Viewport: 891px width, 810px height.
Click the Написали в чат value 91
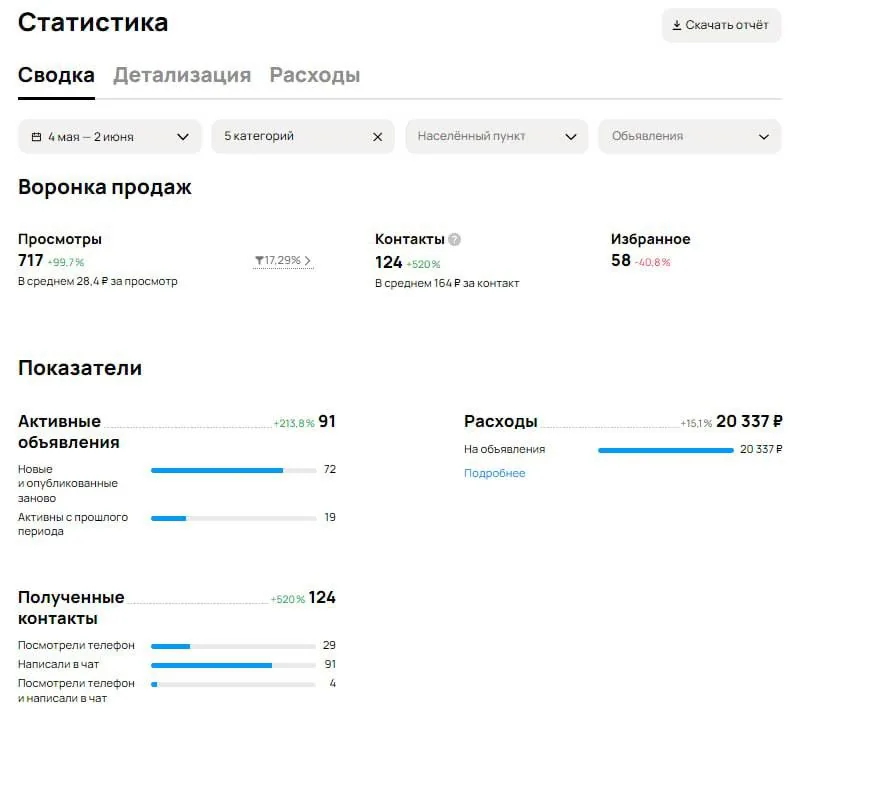[x=330, y=664]
